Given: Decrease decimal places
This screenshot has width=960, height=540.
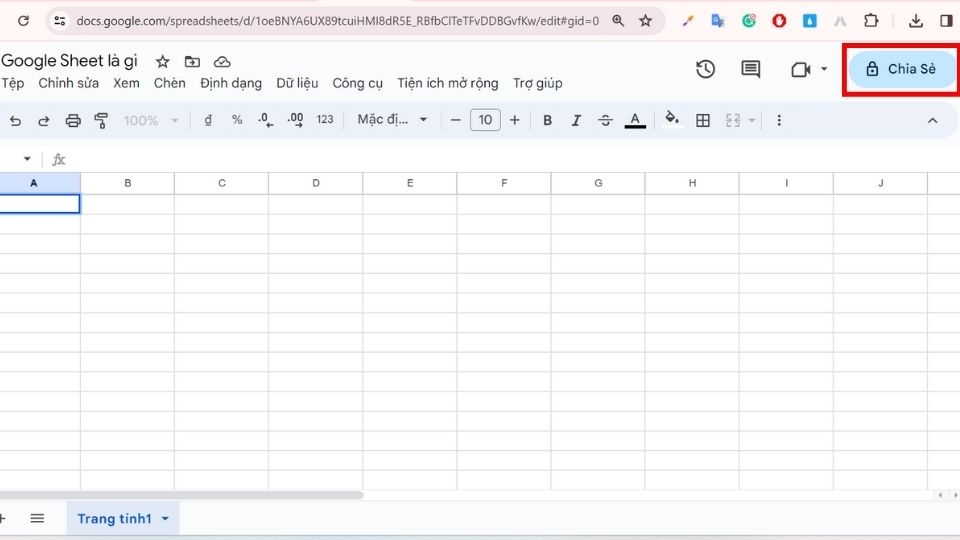Looking at the screenshot, I should [266, 120].
